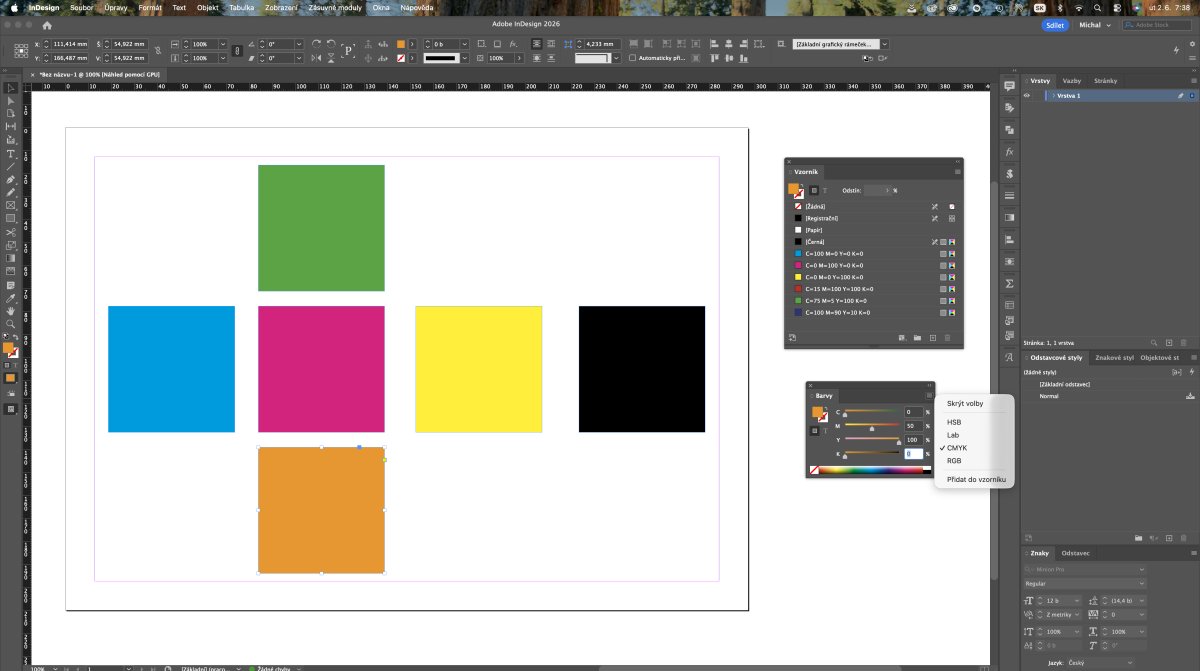Open the Objekt menu
The width and height of the screenshot is (1200, 671).
208,7
